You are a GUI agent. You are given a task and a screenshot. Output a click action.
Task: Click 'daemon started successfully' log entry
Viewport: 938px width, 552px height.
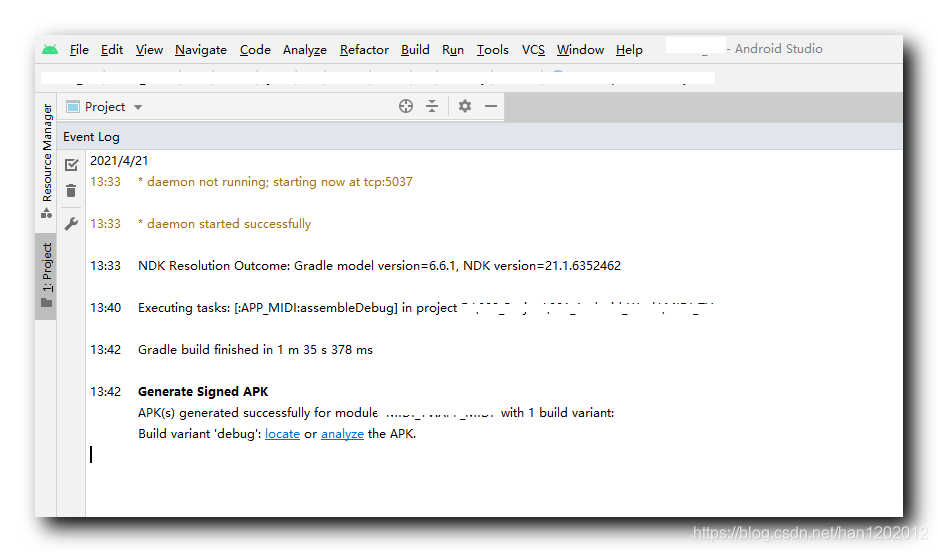pos(224,224)
